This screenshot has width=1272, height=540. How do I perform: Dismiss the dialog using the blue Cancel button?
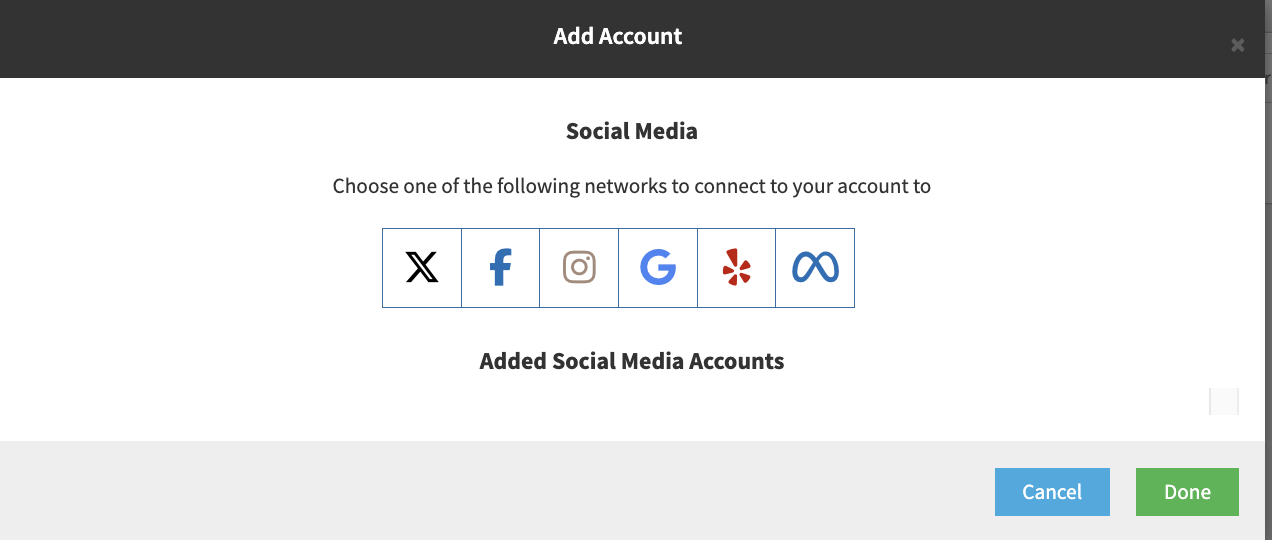click(1052, 492)
